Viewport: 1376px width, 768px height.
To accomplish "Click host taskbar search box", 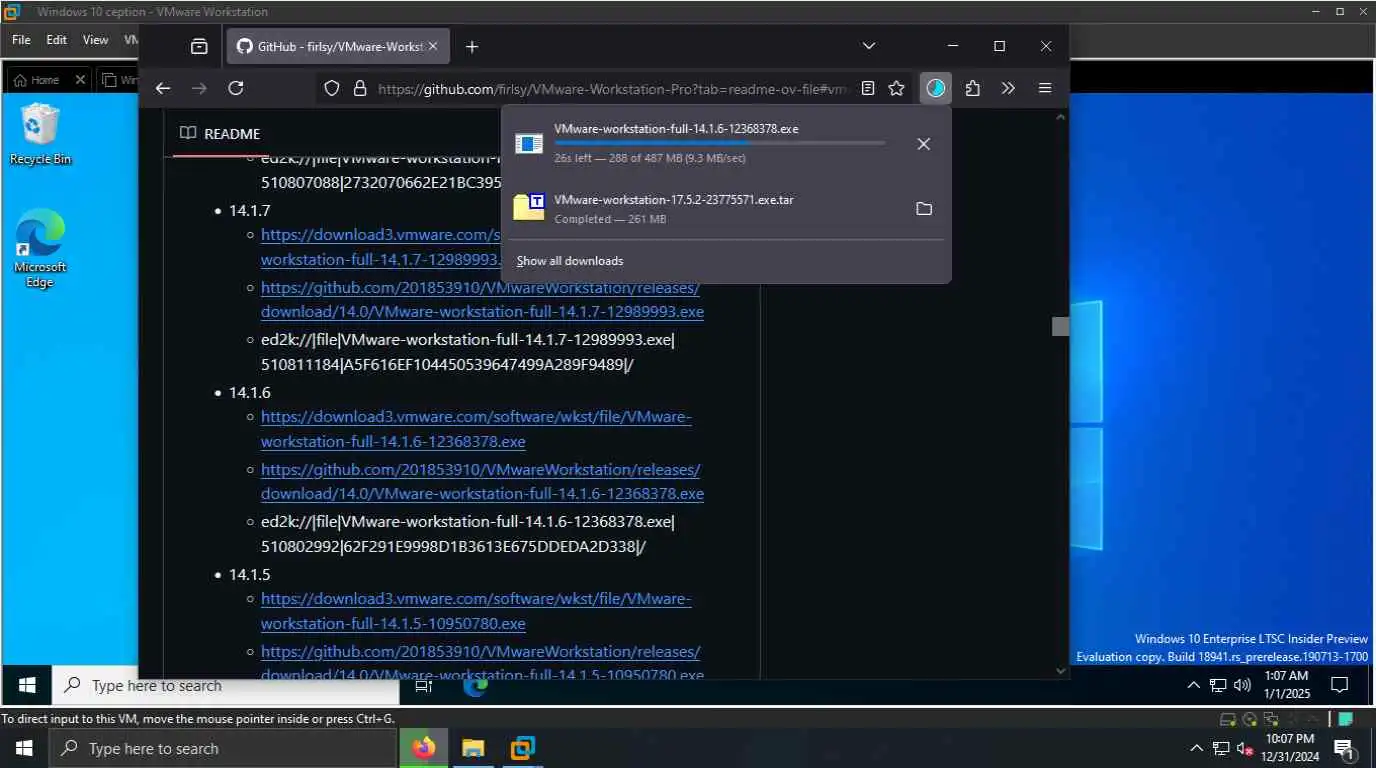I will click(224, 748).
